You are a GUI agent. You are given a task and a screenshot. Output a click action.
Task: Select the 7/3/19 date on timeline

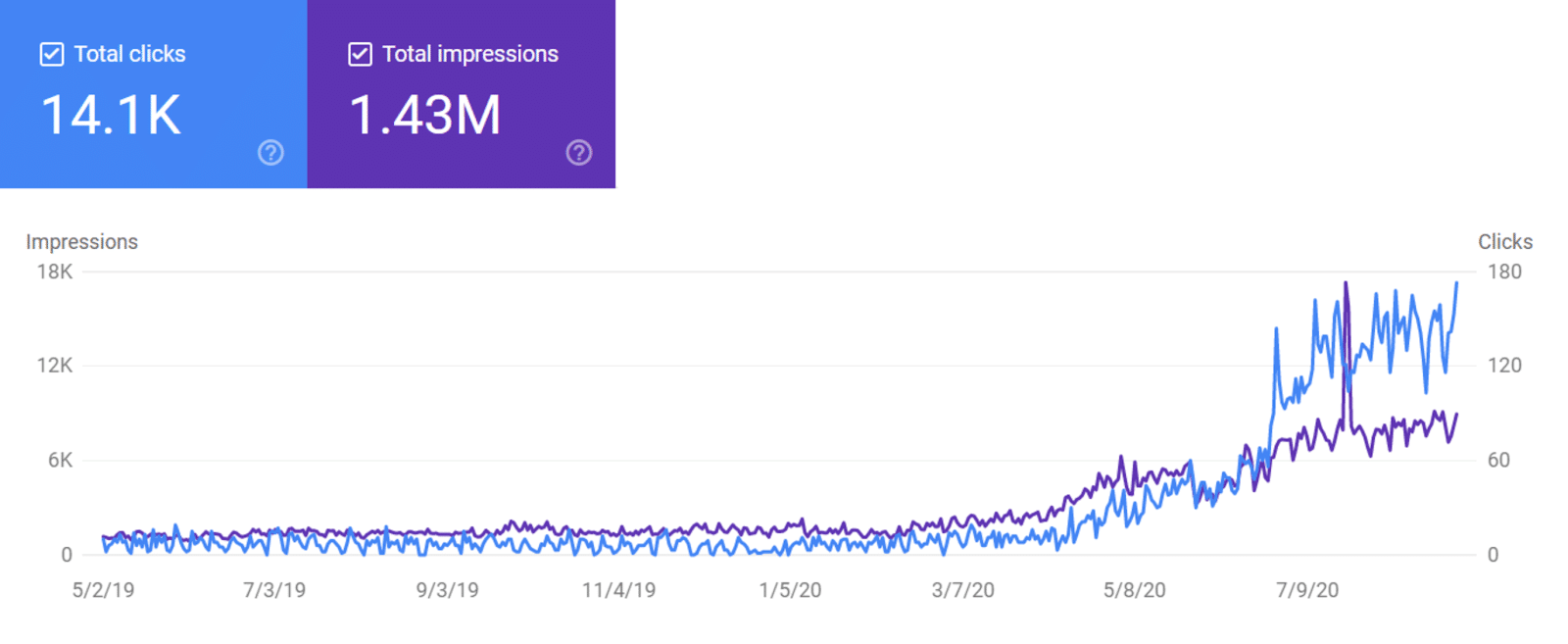[274, 590]
